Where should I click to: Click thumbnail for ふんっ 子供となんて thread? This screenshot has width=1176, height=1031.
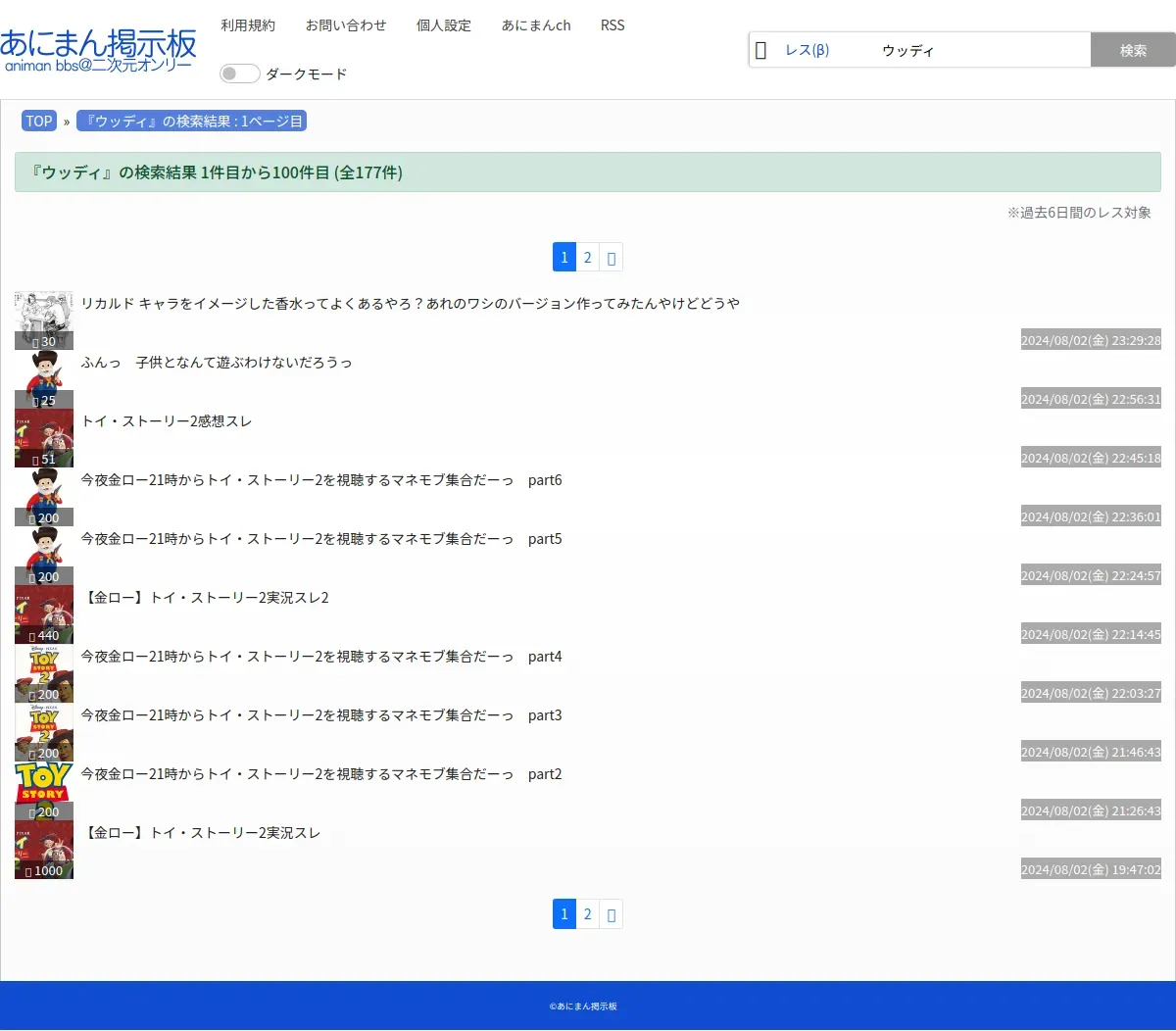coord(44,379)
